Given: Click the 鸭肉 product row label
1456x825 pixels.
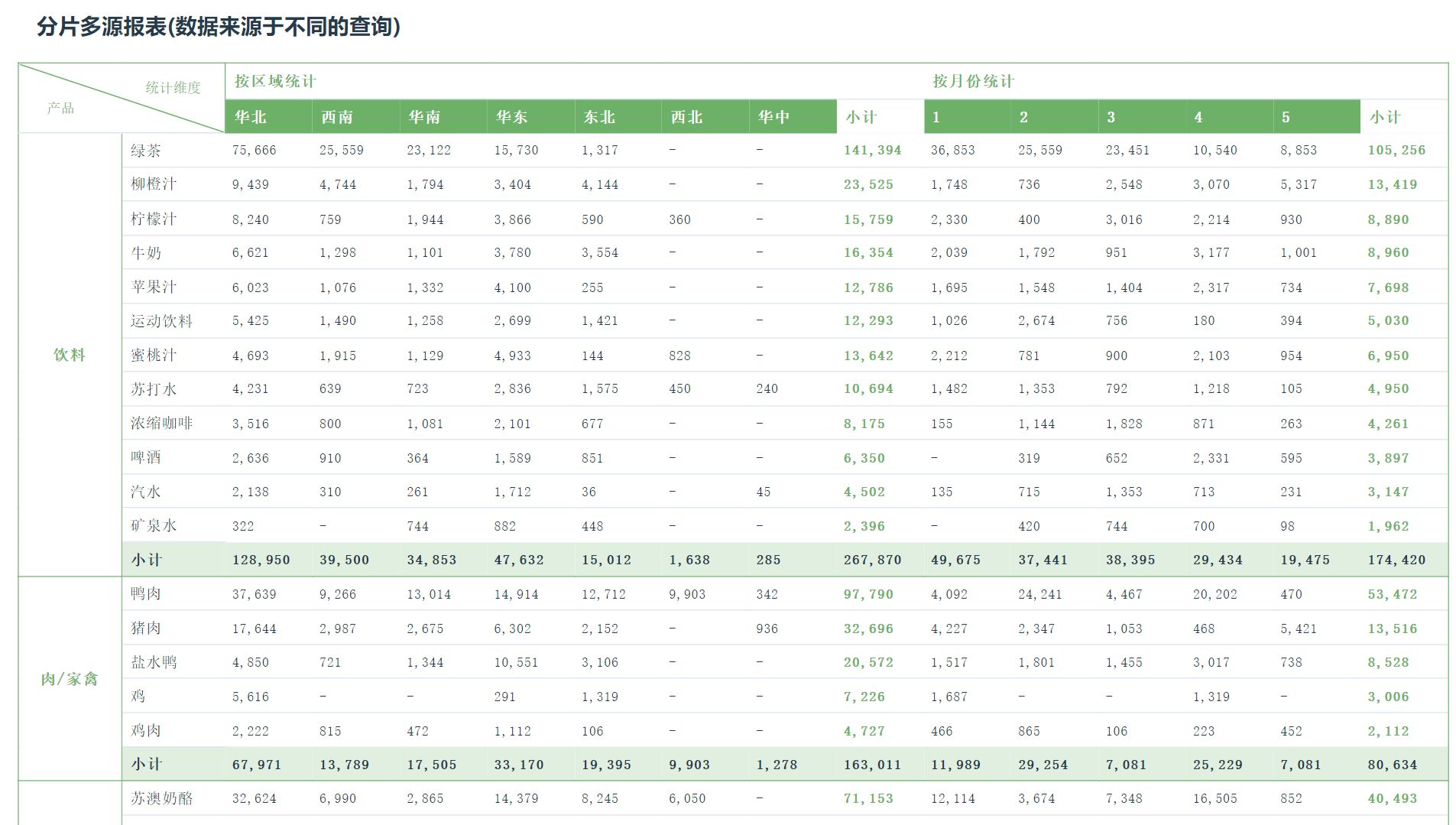Looking at the screenshot, I should coord(145,594).
